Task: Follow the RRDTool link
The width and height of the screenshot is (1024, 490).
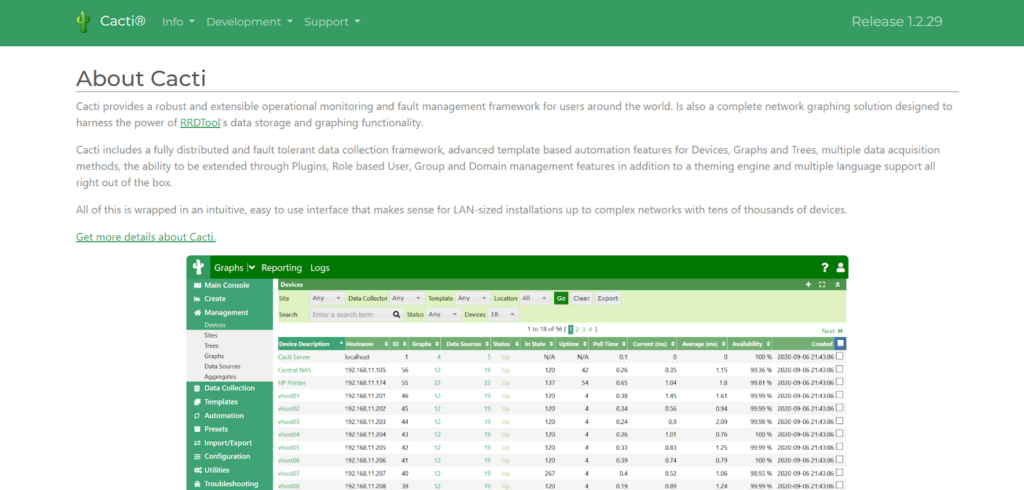Action: (200, 122)
